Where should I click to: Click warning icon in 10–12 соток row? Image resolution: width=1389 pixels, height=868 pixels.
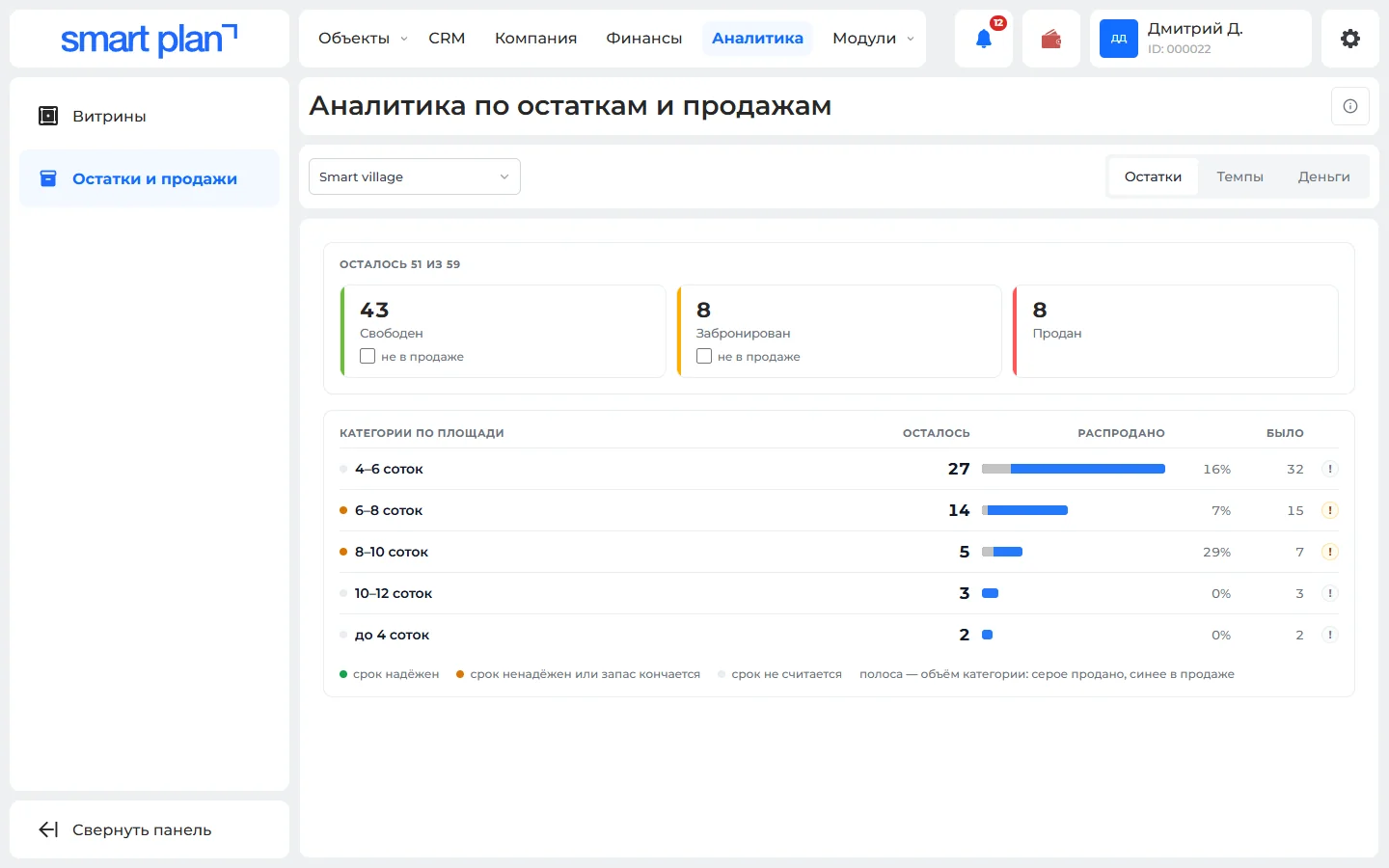point(1330,594)
